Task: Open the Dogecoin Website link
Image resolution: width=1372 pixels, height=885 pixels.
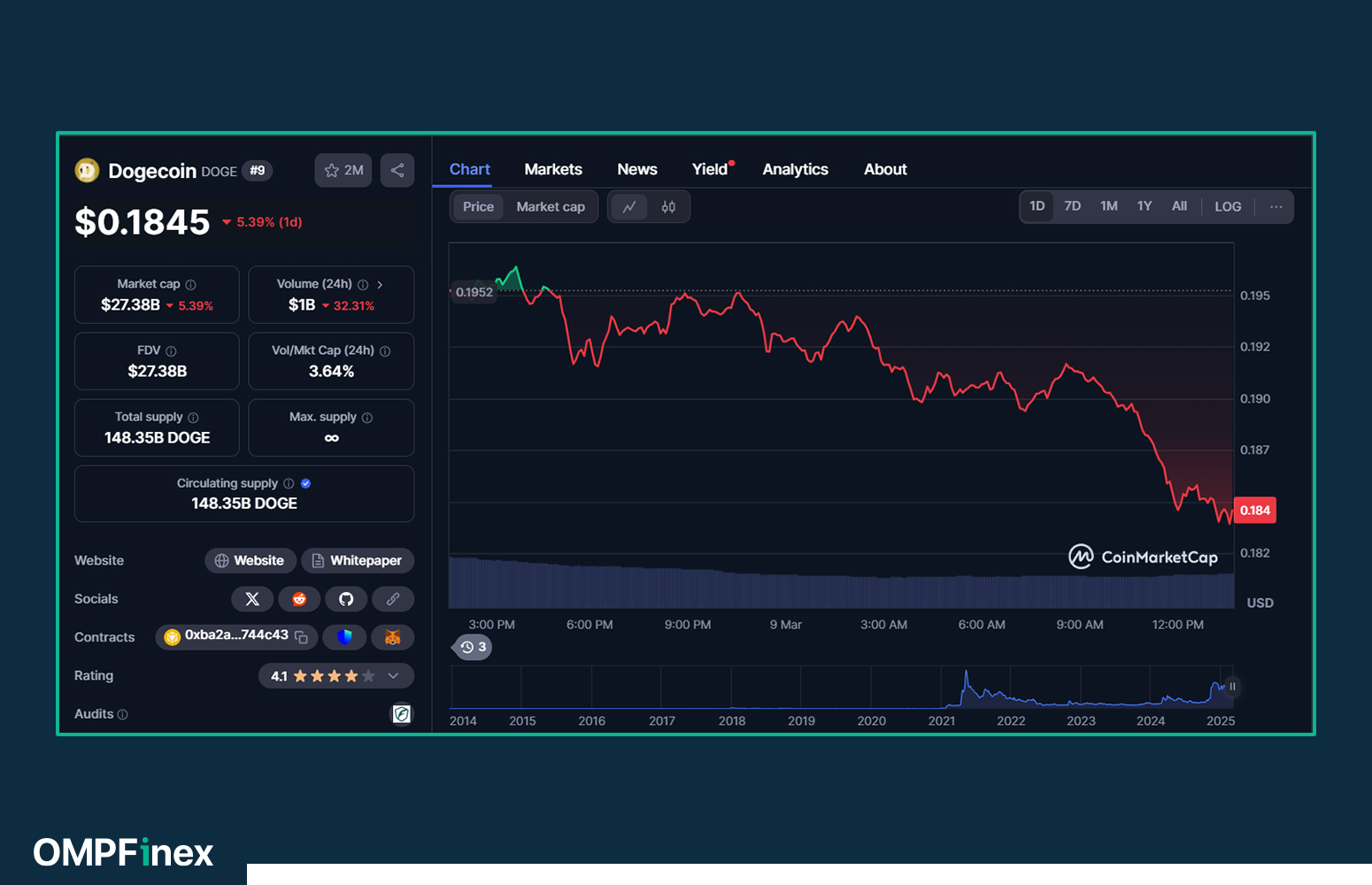Action: click(250, 560)
